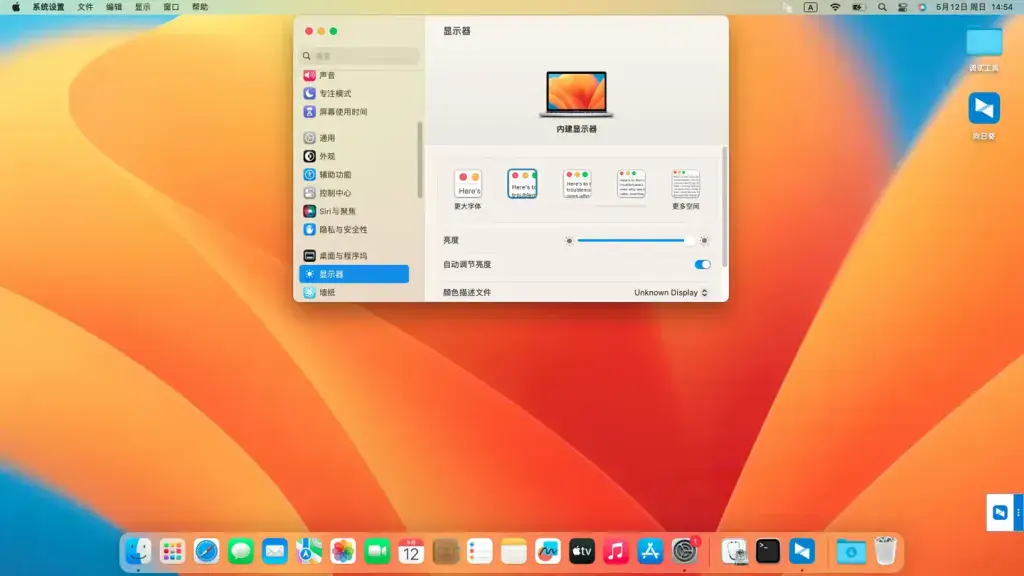
Task: Open Trash from the Dock
Action: (x=885, y=552)
